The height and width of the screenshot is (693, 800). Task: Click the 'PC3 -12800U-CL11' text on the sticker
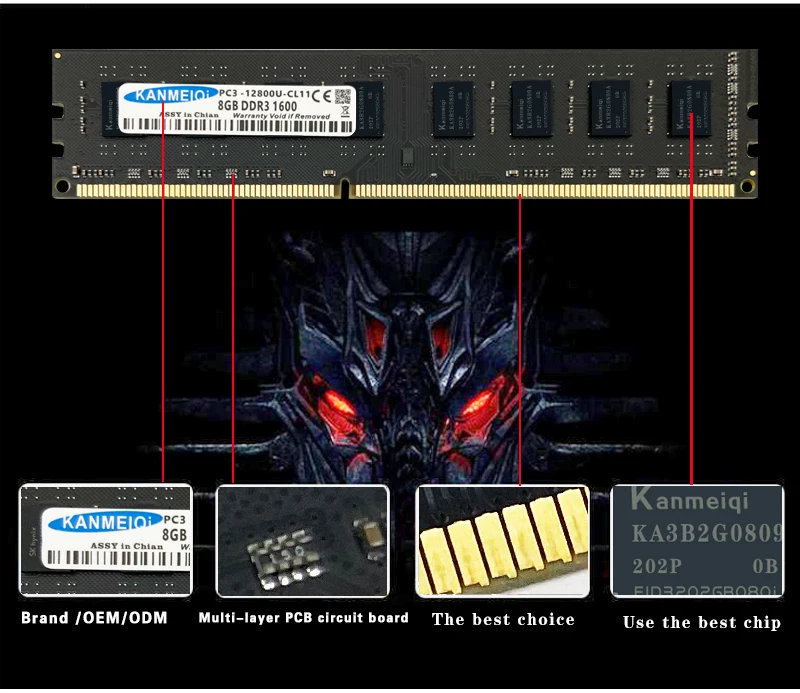tap(264, 93)
